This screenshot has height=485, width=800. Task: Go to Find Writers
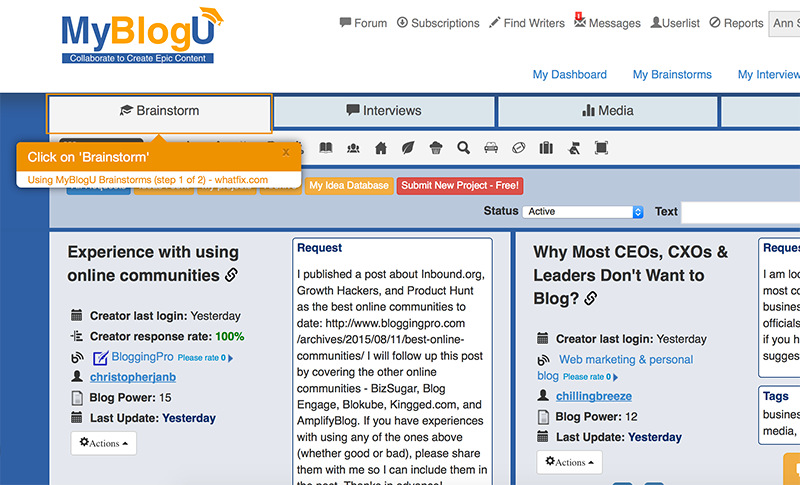pos(527,23)
